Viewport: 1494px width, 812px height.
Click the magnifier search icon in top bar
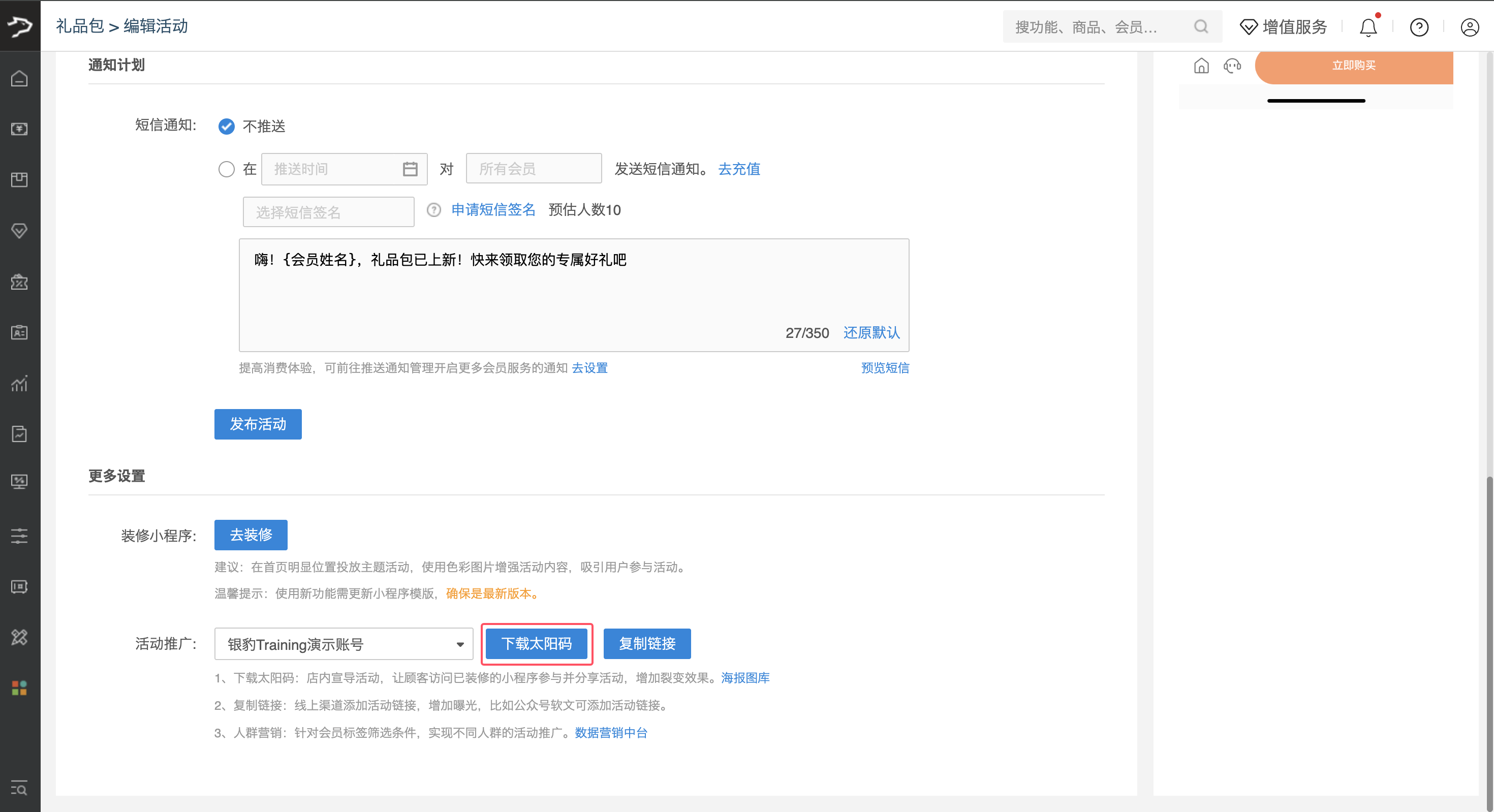[1202, 27]
